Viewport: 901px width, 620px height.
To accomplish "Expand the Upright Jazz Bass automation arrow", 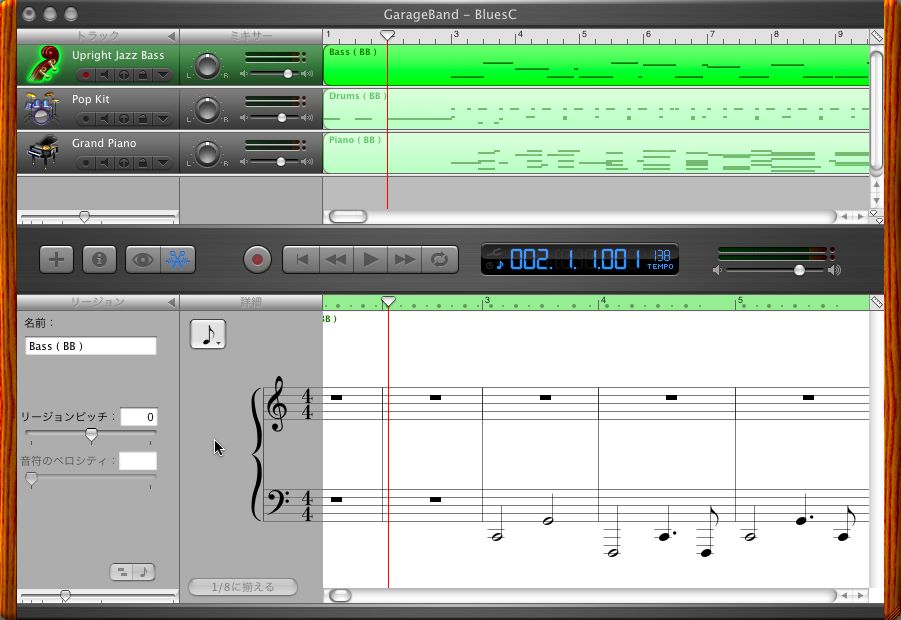I will click(163, 75).
